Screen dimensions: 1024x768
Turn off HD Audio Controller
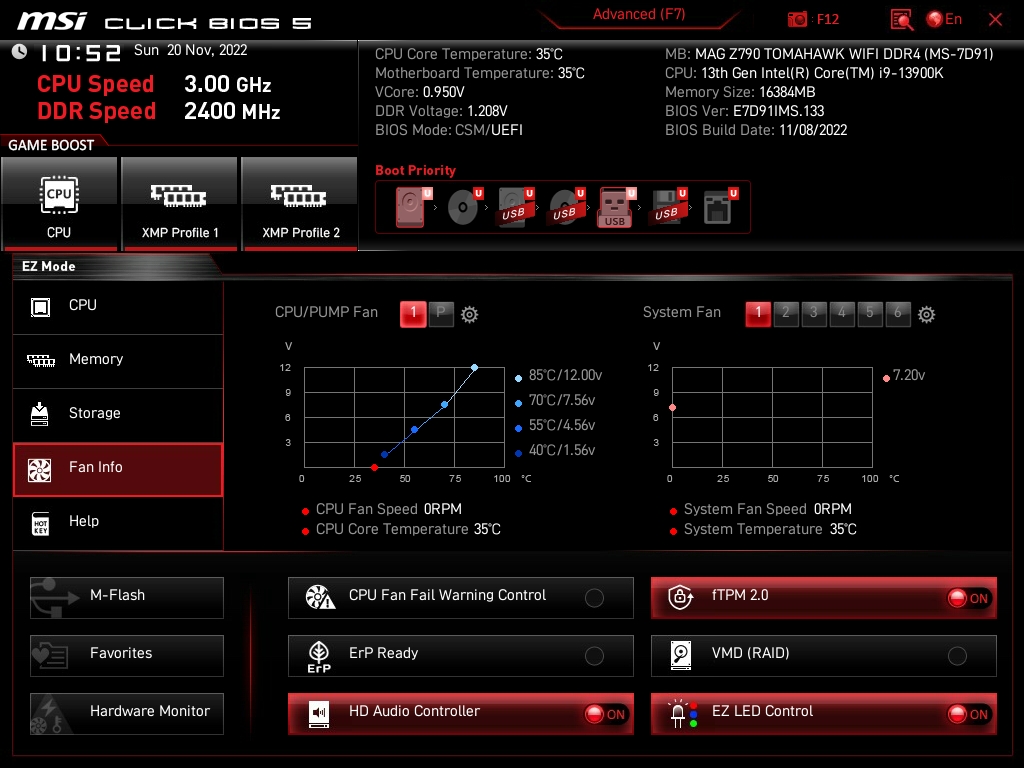coord(460,714)
